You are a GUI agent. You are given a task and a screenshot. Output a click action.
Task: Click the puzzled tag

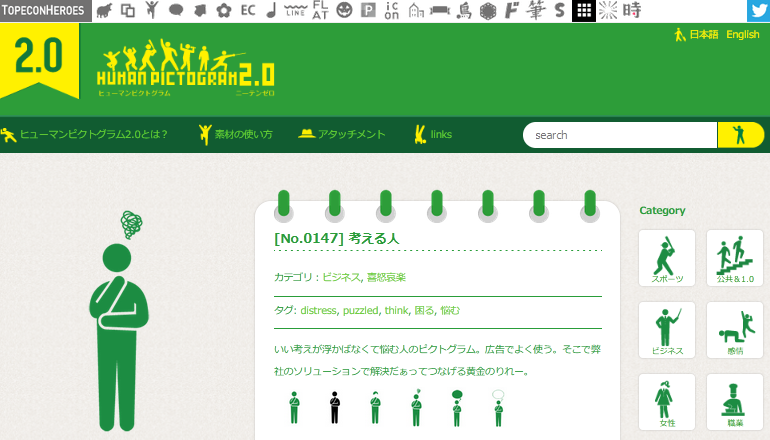360,310
